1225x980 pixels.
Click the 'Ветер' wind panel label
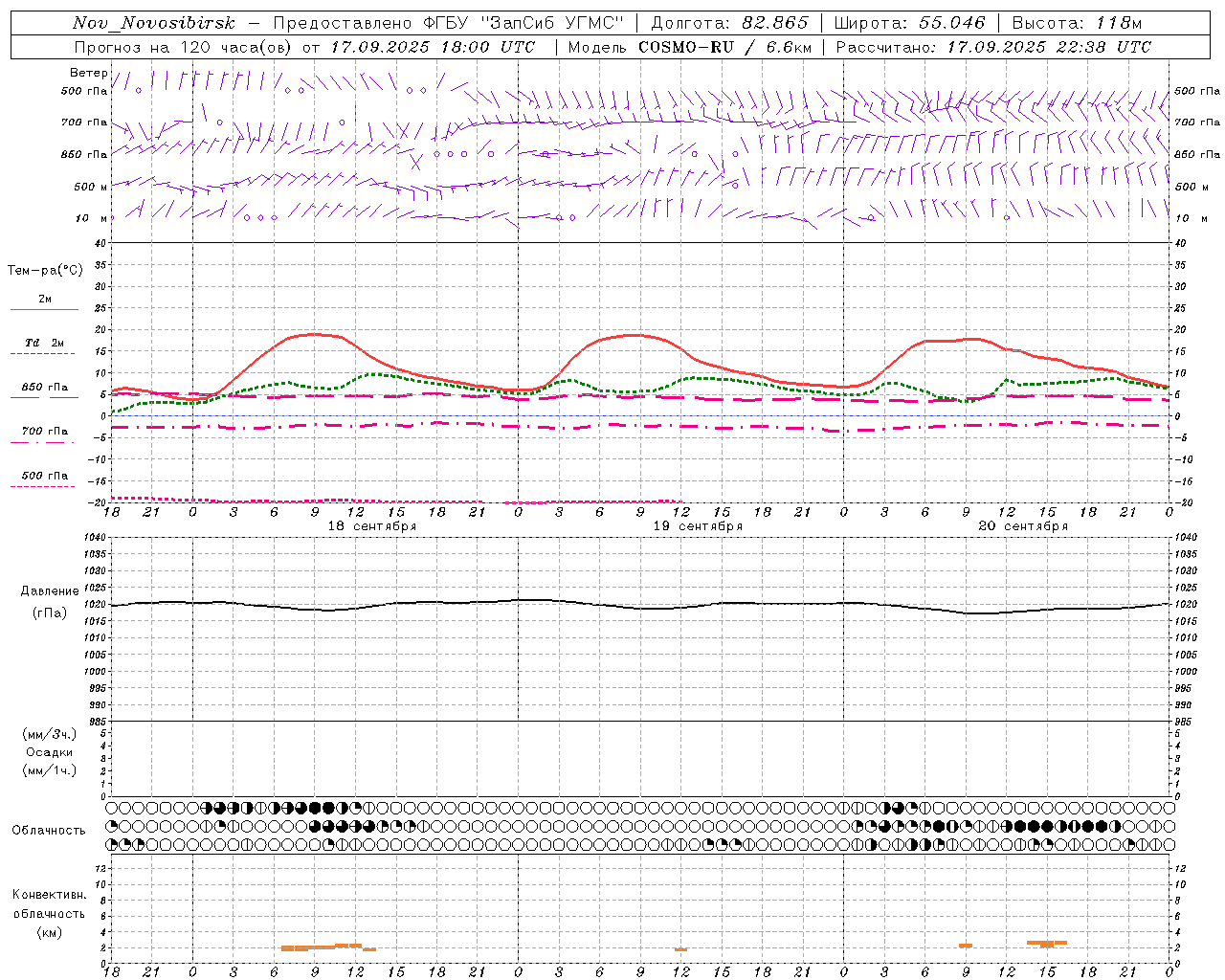tap(89, 73)
